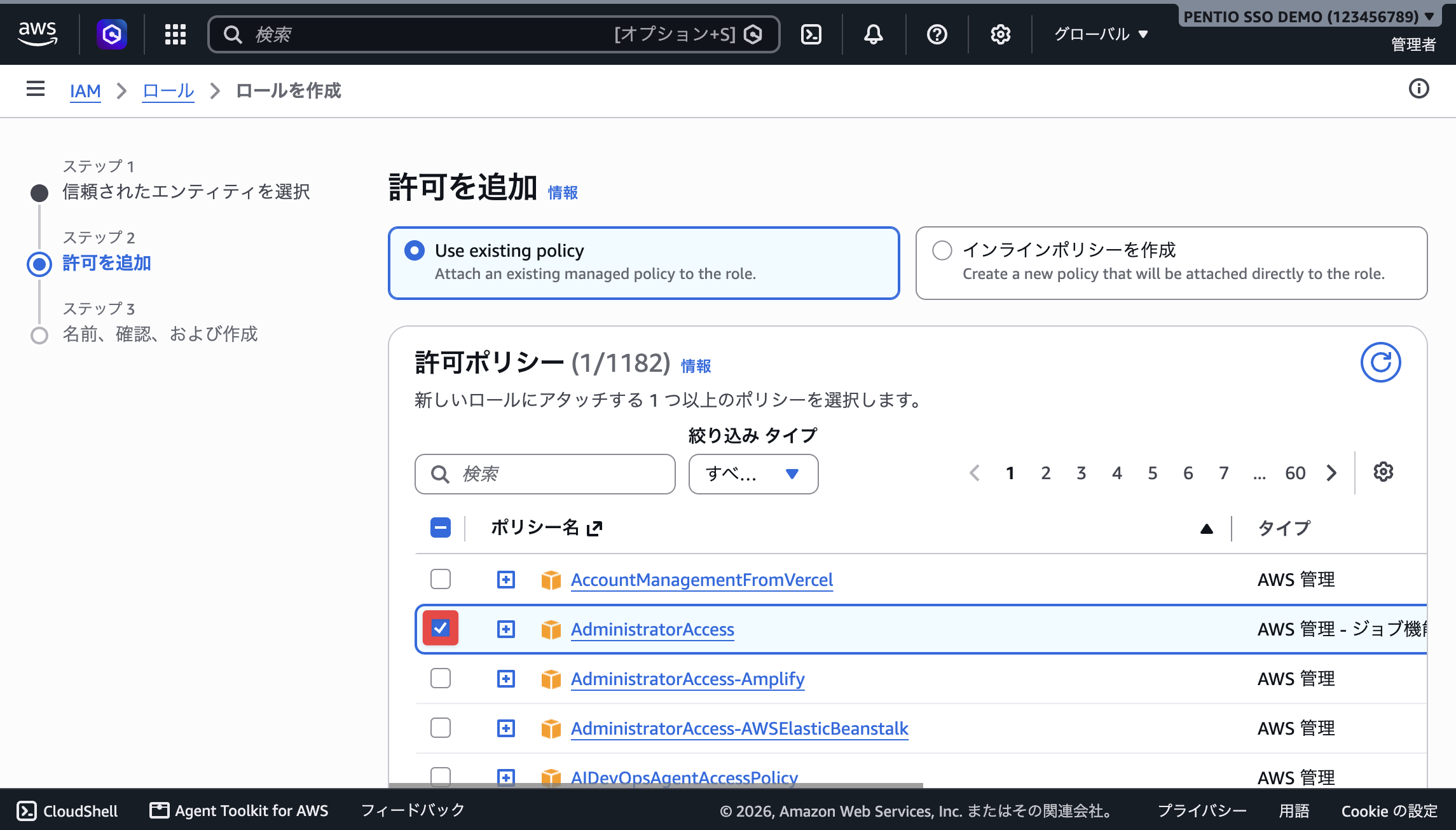The width and height of the screenshot is (1456, 830).
Task: Open the info panel icon
Action: tap(1419, 88)
